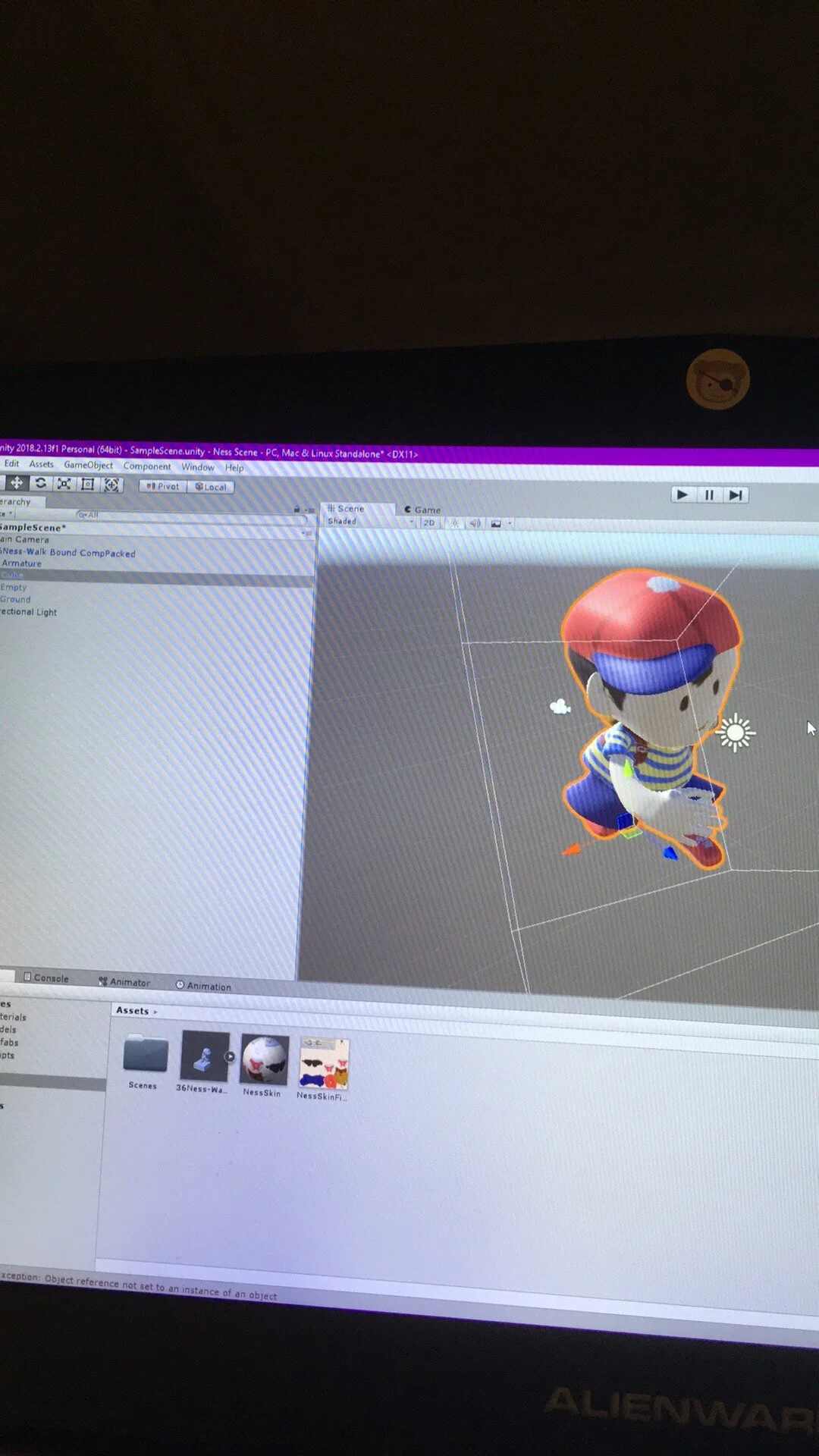Open the Hierarchy panel options menu
This screenshot has width=819, height=1456.
(x=309, y=510)
